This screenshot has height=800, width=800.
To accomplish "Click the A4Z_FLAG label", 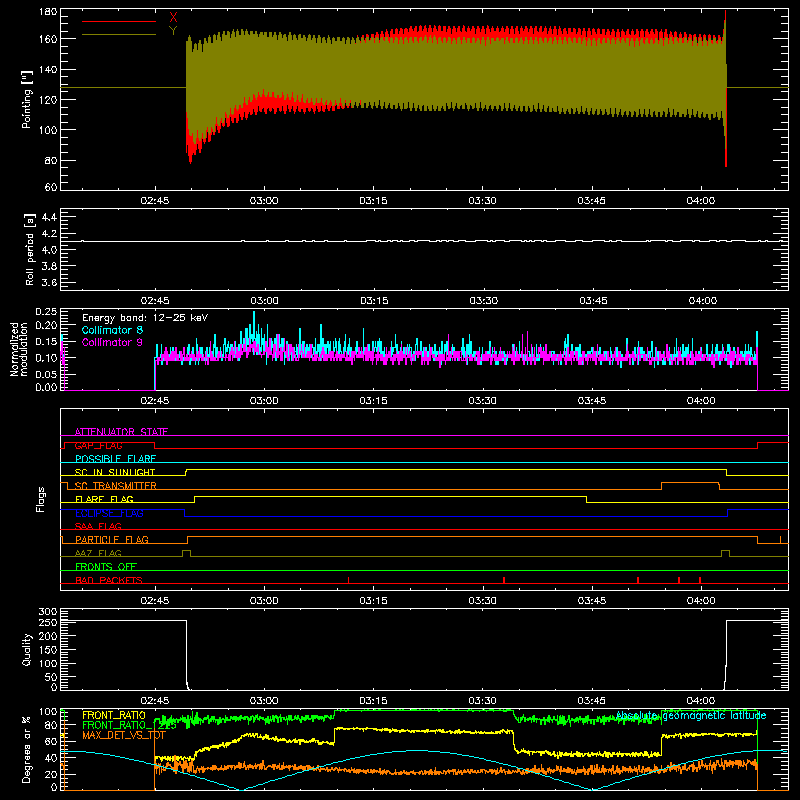I will (98, 553).
